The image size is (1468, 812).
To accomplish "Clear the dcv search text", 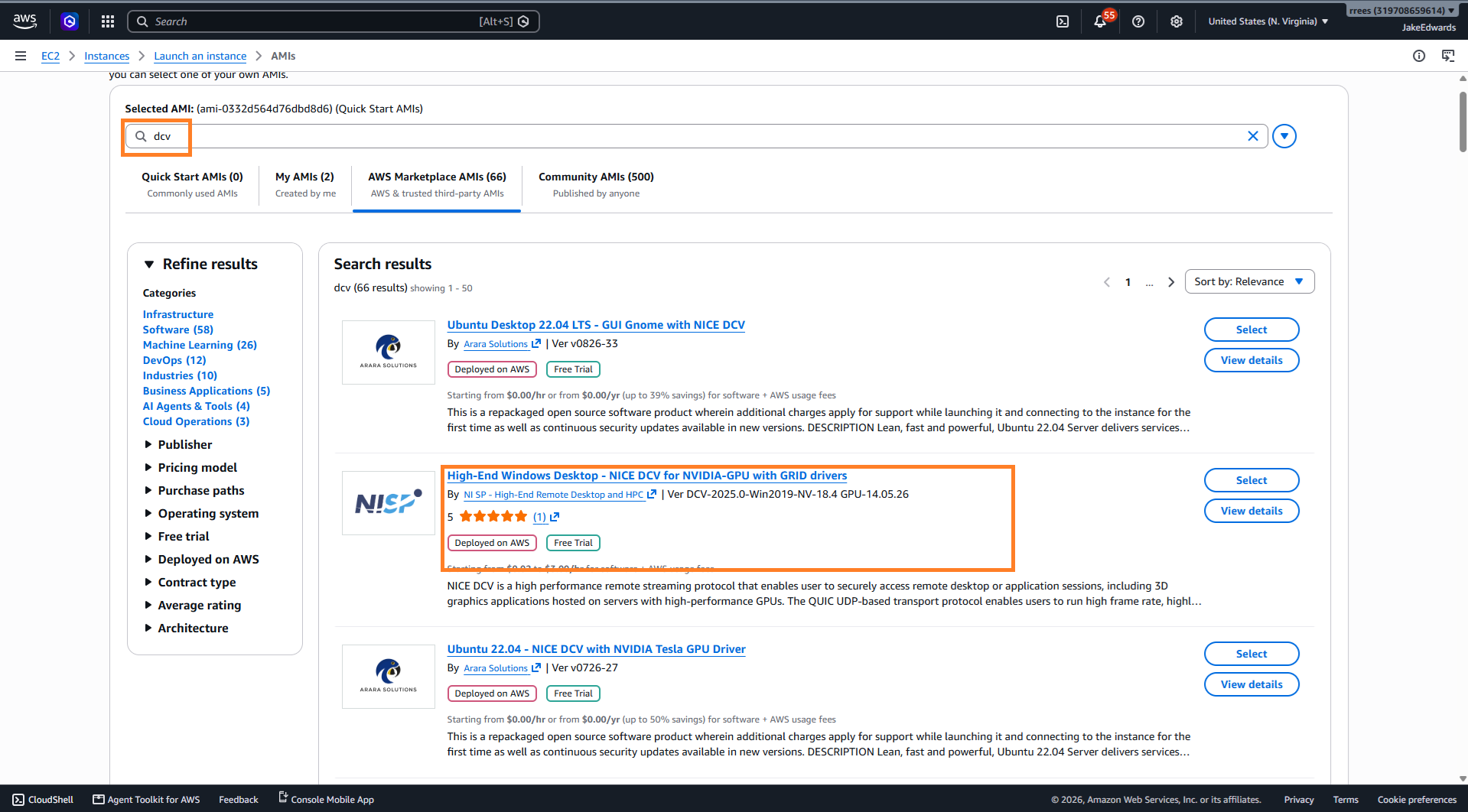I will click(1253, 136).
